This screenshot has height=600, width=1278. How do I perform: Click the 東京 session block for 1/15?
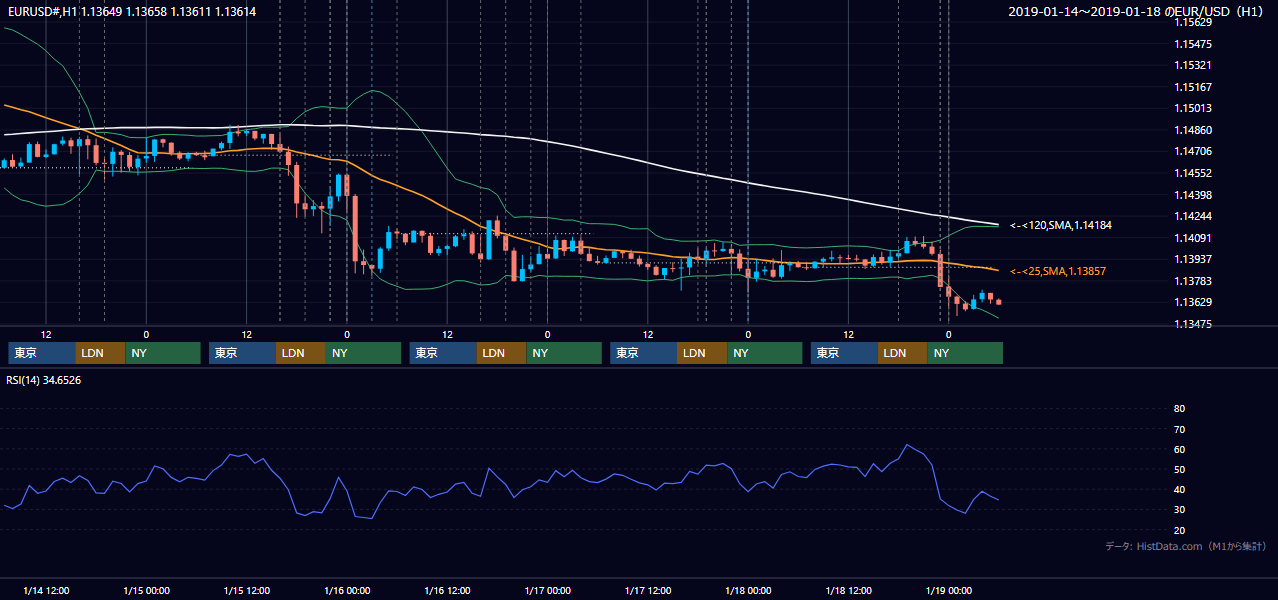coord(242,353)
